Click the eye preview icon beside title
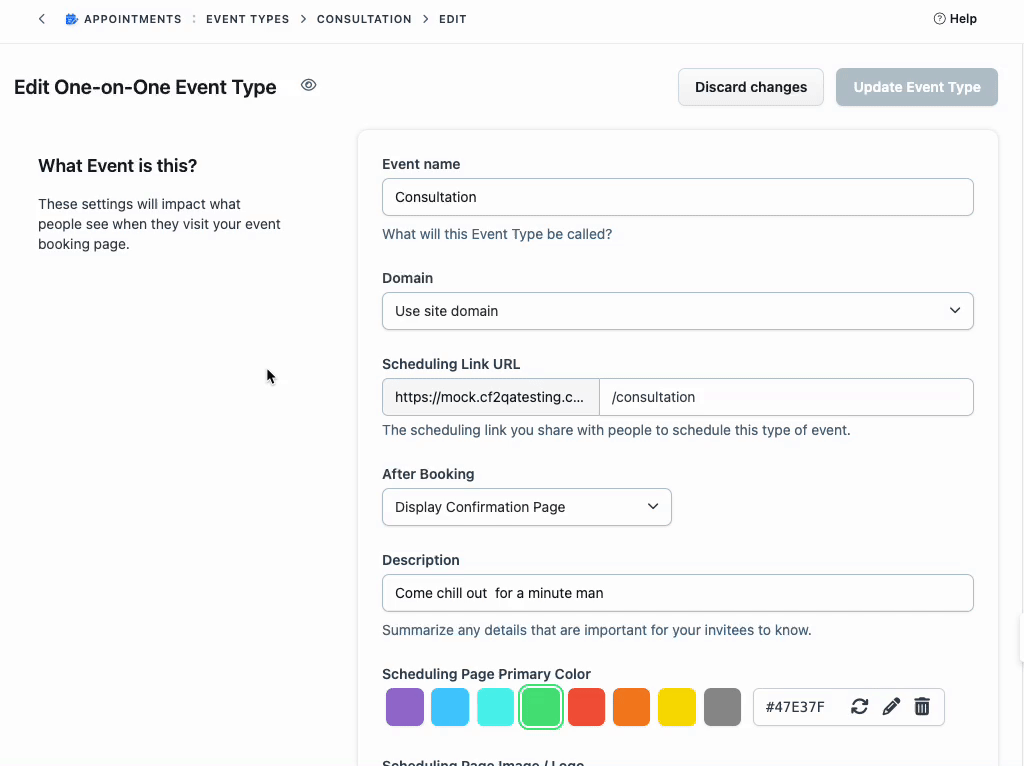The width and height of the screenshot is (1024, 766). coord(309,86)
